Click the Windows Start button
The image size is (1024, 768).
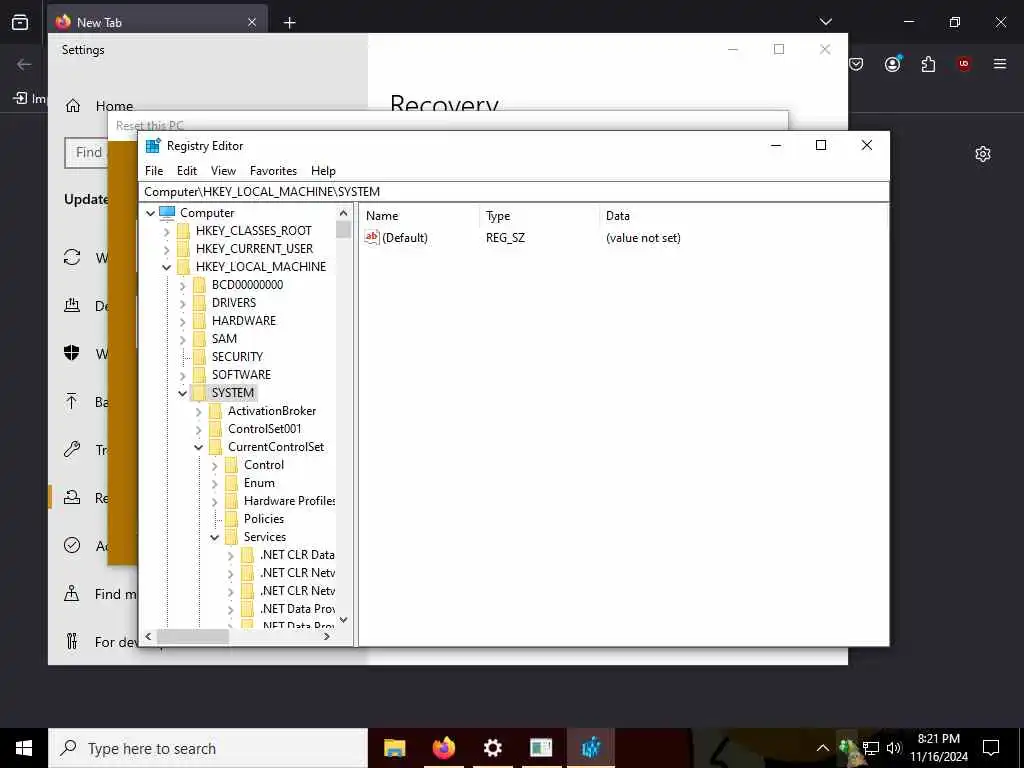[24, 748]
